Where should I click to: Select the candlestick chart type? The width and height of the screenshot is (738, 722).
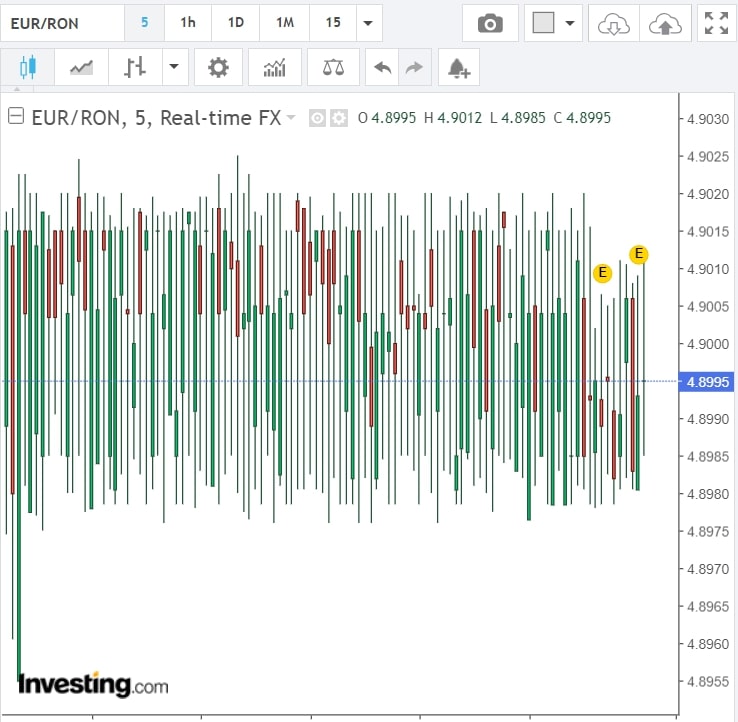coord(27,68)
